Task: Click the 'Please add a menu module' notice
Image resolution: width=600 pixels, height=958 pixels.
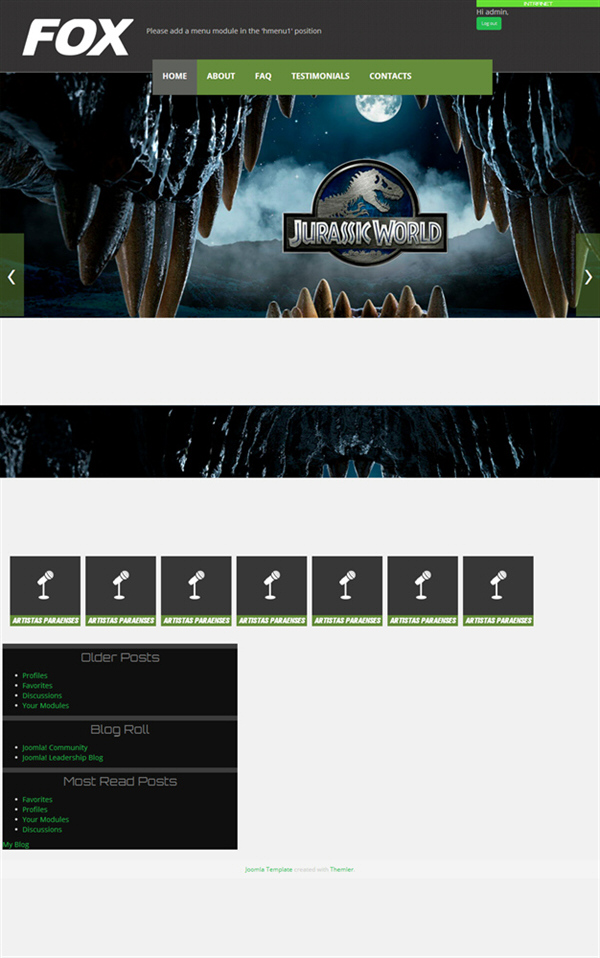Action: 233,31
